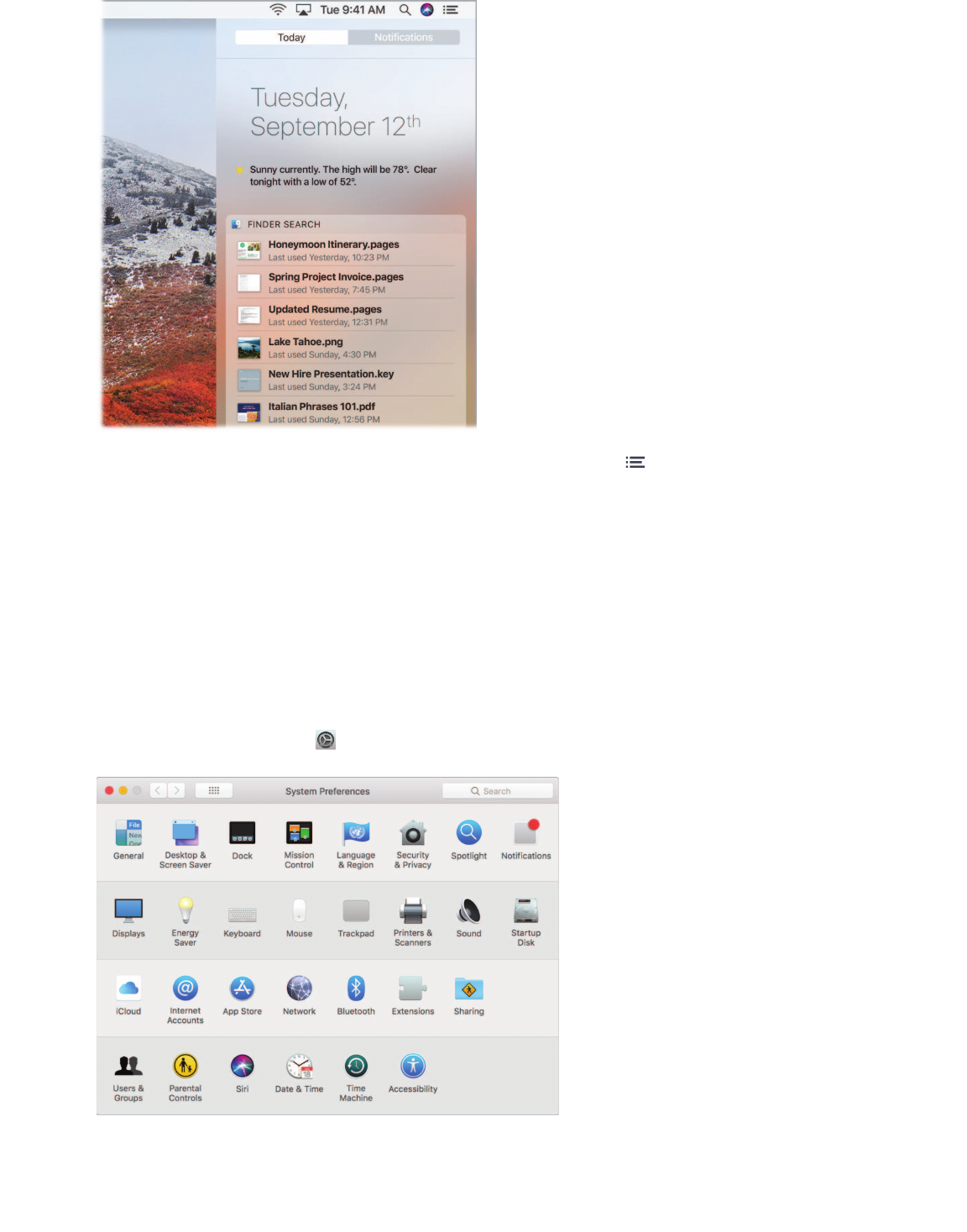Open New Hire Presentation.key result

[x=346, y=380]
